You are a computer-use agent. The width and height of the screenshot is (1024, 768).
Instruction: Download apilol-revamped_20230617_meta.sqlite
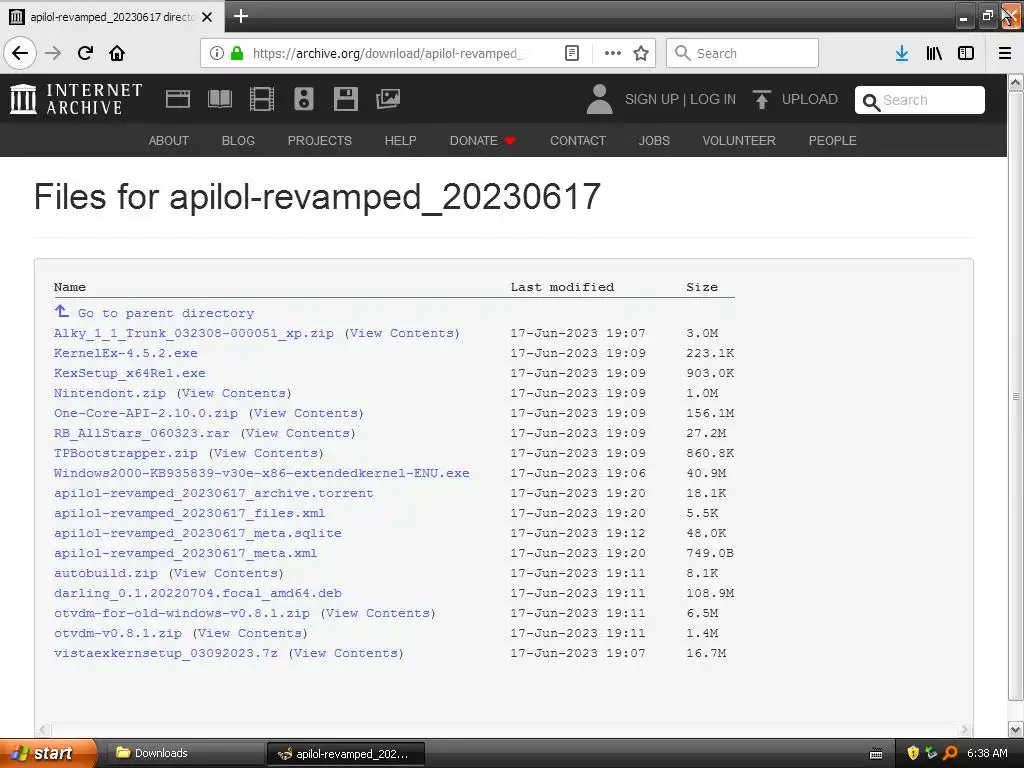pos(197,533)
